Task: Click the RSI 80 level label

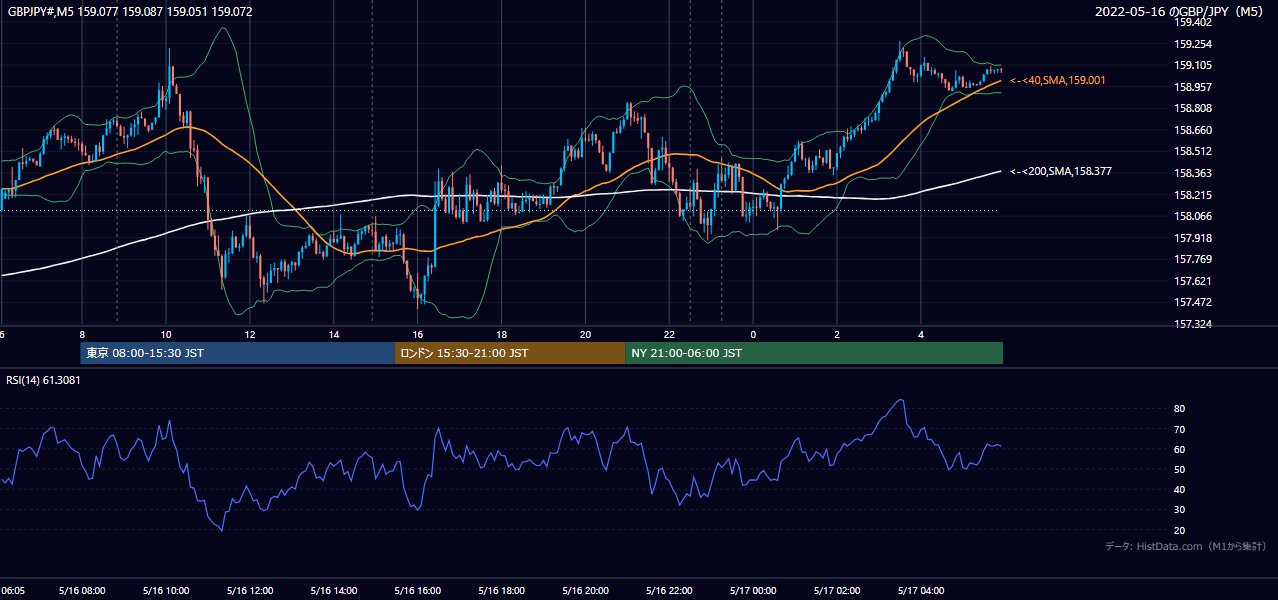Action: tap(1179, 409)
